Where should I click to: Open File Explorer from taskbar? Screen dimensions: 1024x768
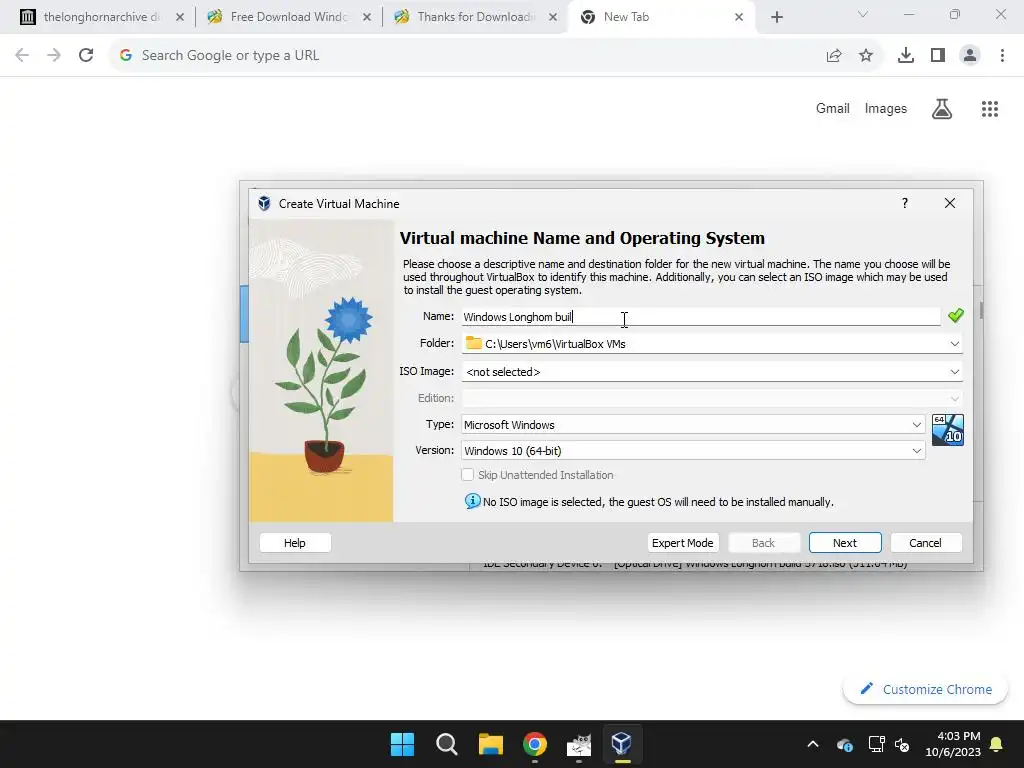click(x=490, y=744)
